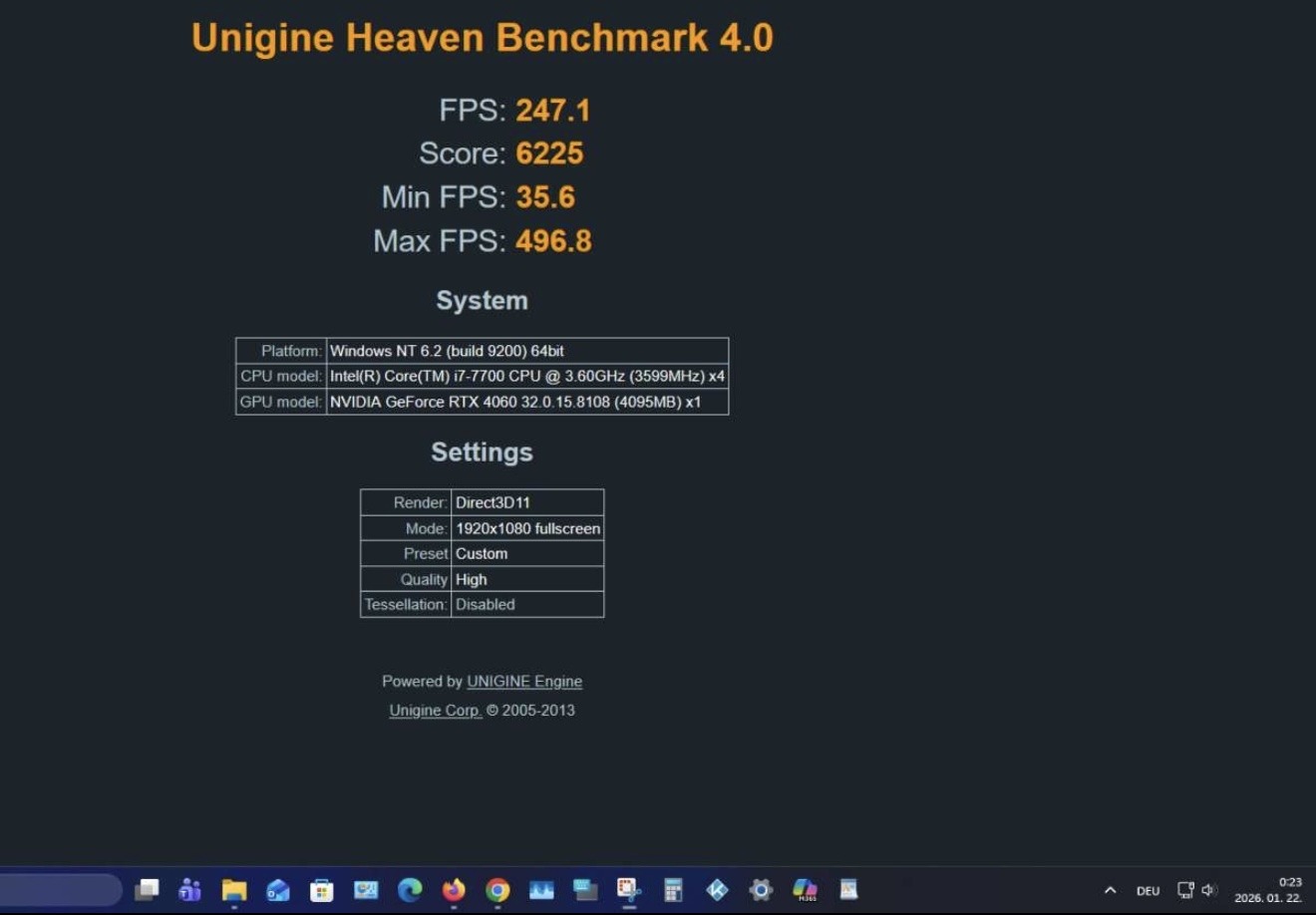1316x915 pixels.
Task: Open Kodi media center icon
Action: tap(717, 889)
